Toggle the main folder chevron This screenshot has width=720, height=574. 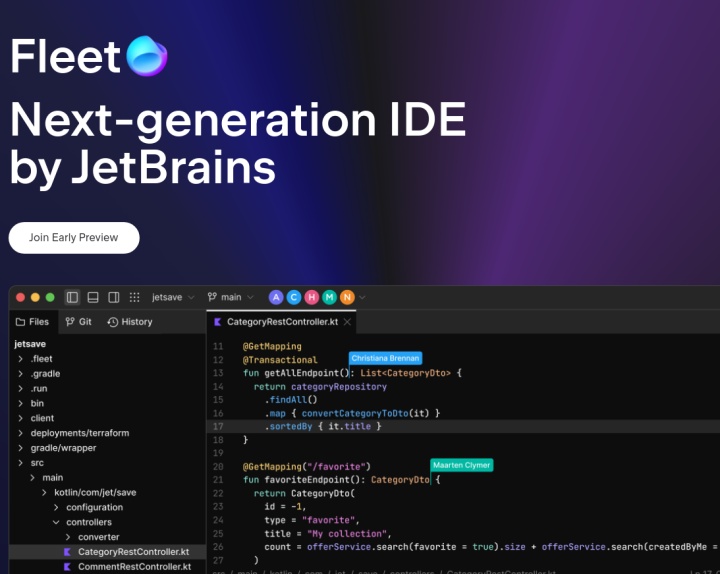32,478
